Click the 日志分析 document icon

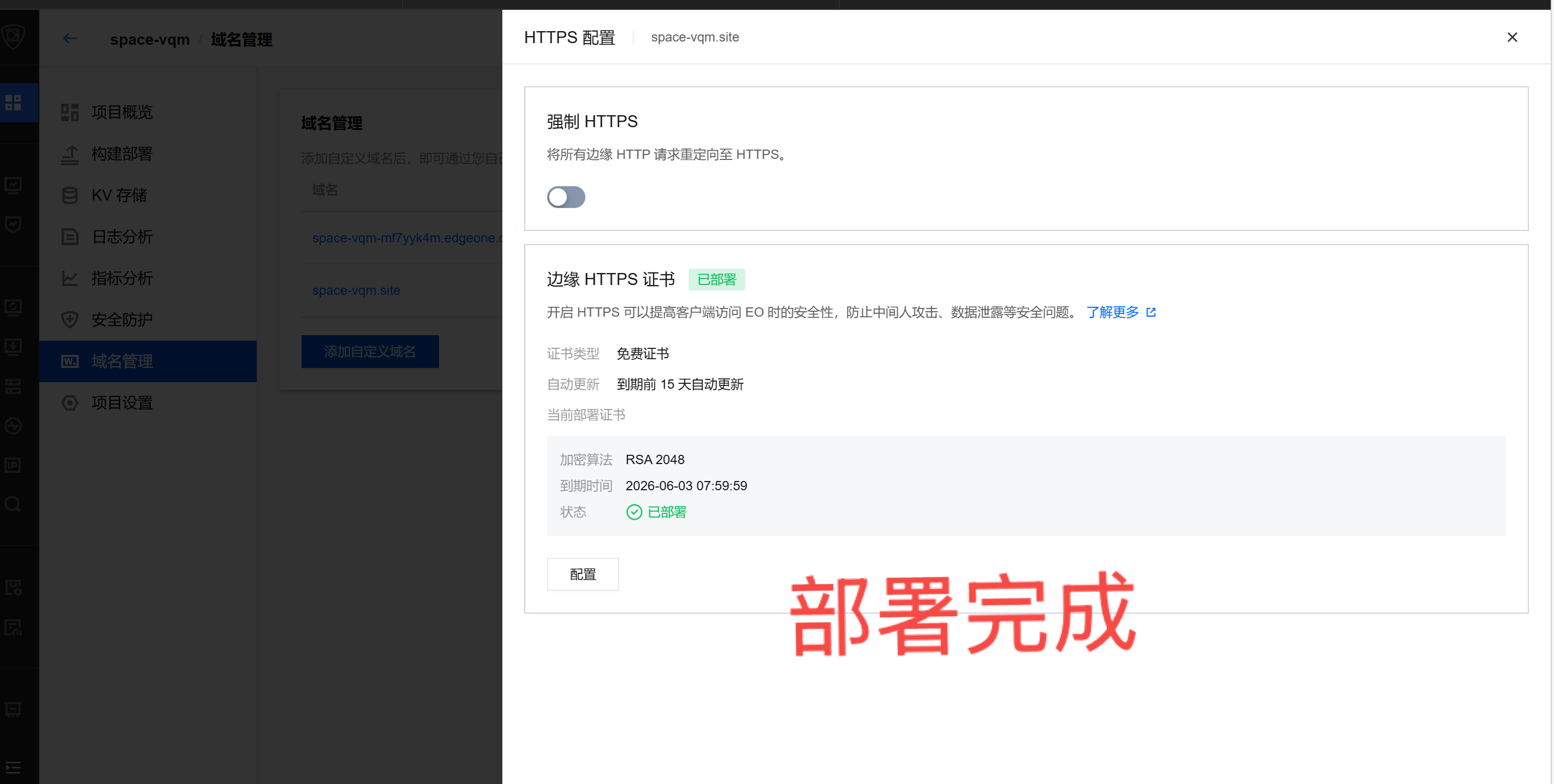click(x=70, y=237)
